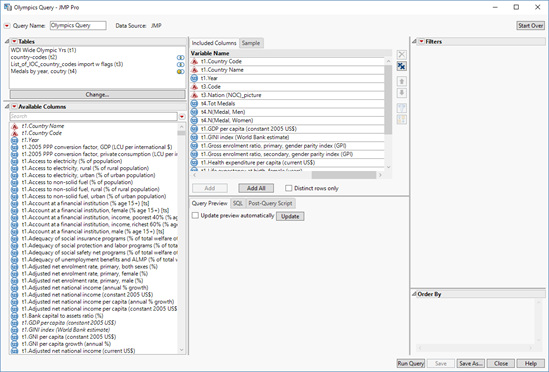Open the Available Columns red triangle menu
549x372 pixels.
tap(14, 107)
